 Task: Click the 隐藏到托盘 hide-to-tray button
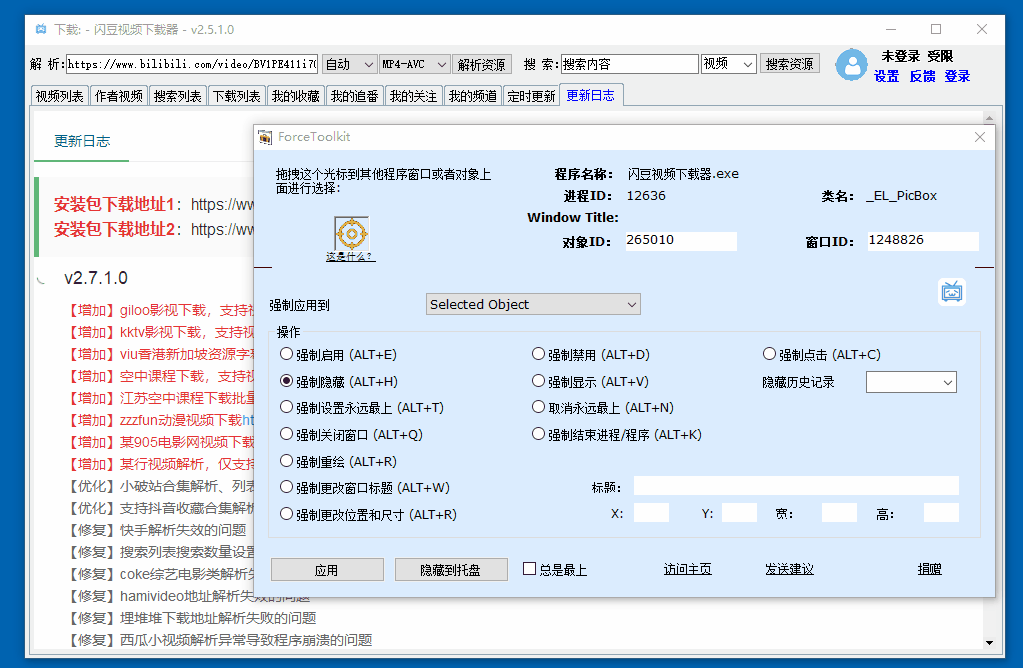[451, 568]
